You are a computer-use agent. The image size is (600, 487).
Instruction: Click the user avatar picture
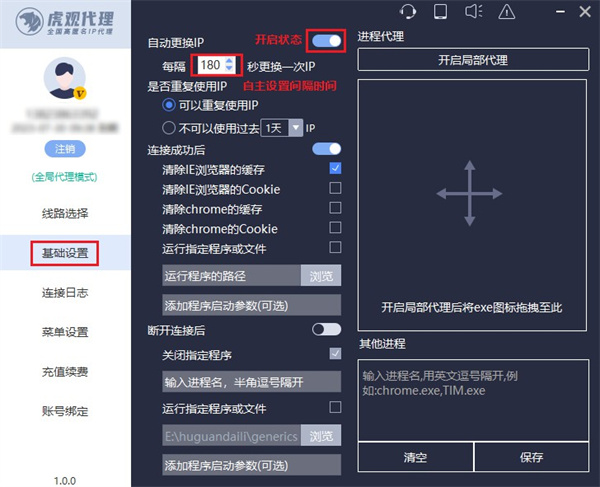[x=65, y=79]
